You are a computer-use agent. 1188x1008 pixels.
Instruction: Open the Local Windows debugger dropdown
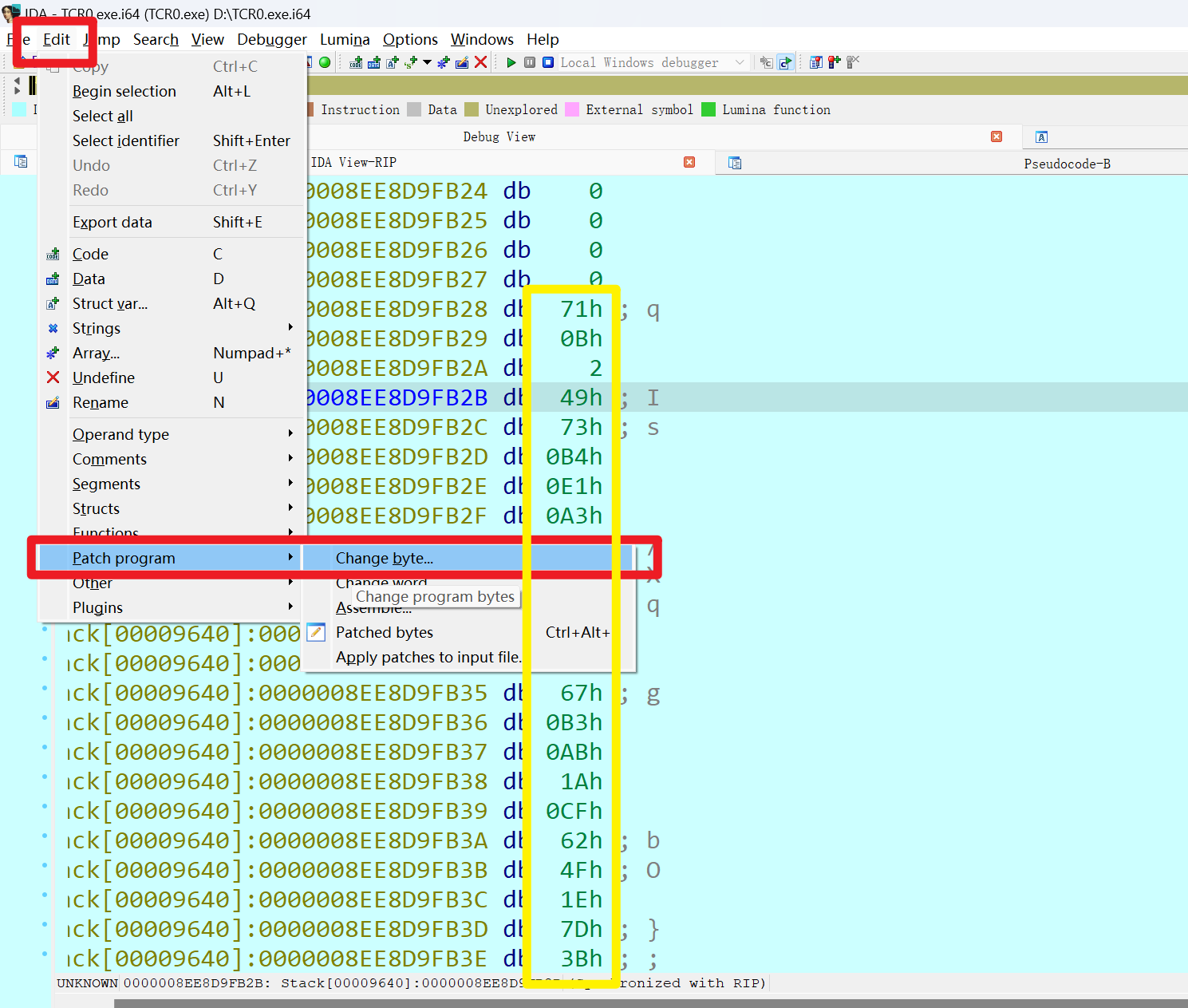pyautogui.click(x=740, y=62)
